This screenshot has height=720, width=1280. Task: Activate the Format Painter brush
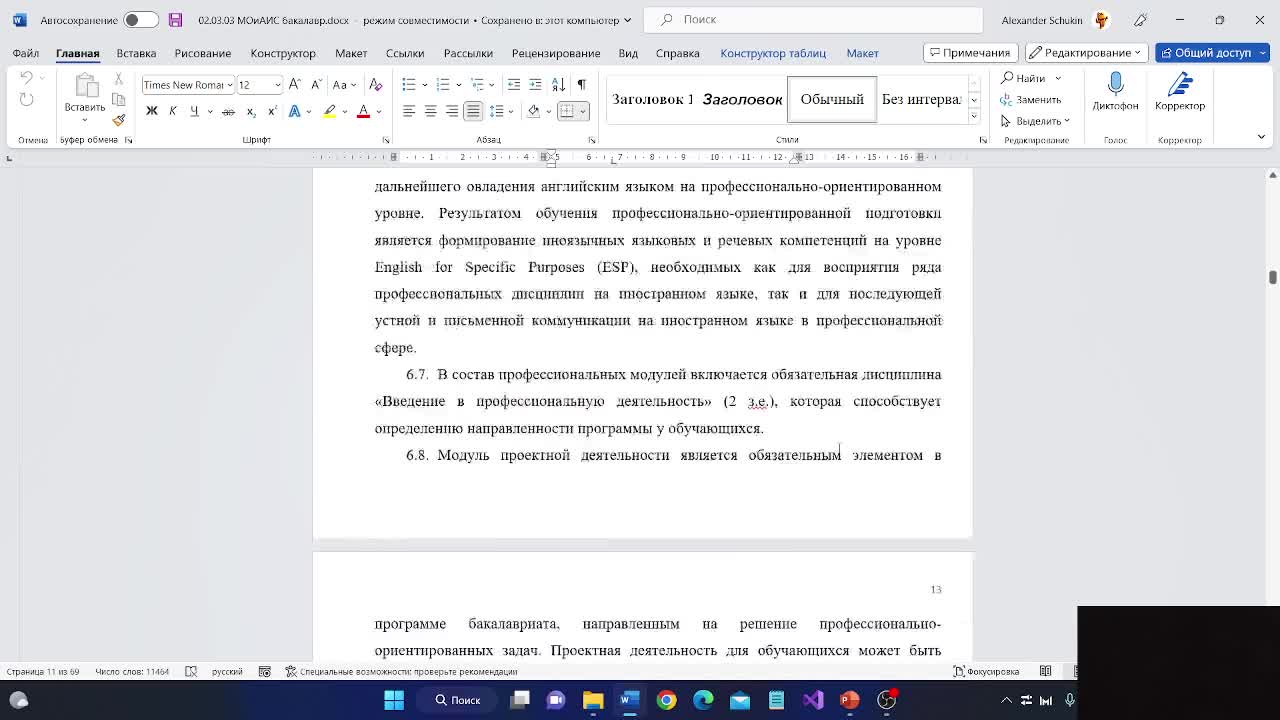[x=118, y=120]
